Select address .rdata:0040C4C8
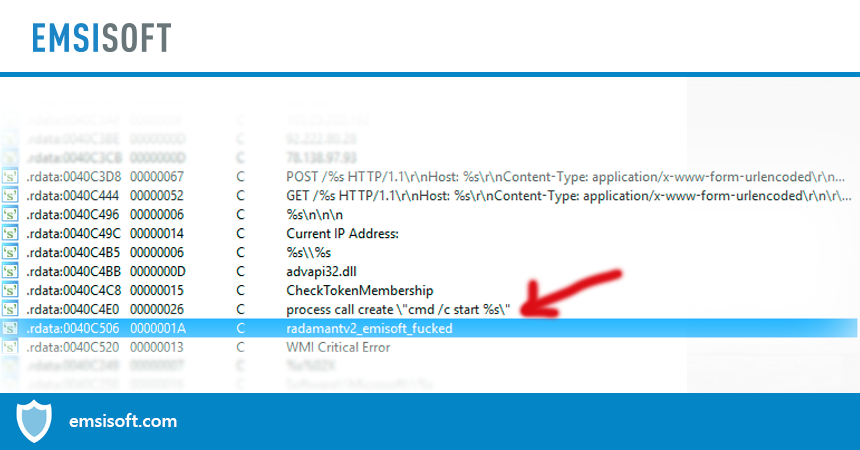 73,290
